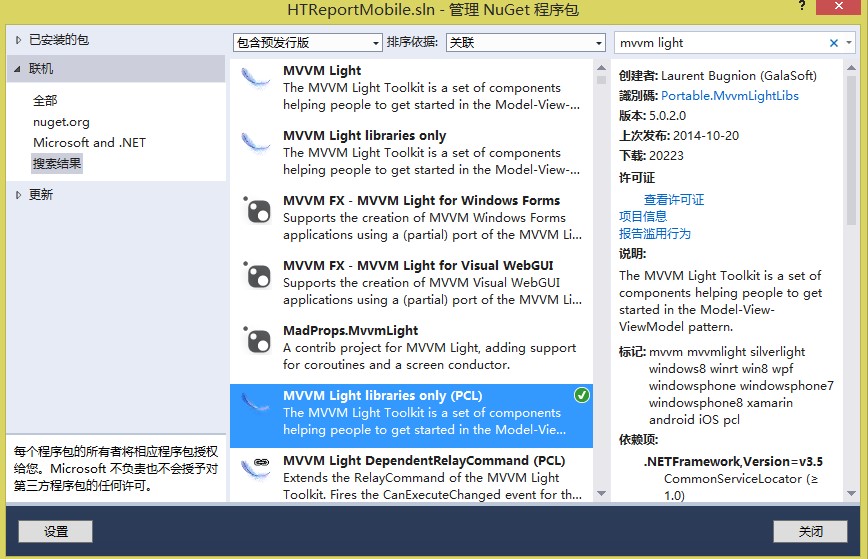
Task: Select MVVM FX - MVVM Light for Windows Forms
Action: pos(421,200)
